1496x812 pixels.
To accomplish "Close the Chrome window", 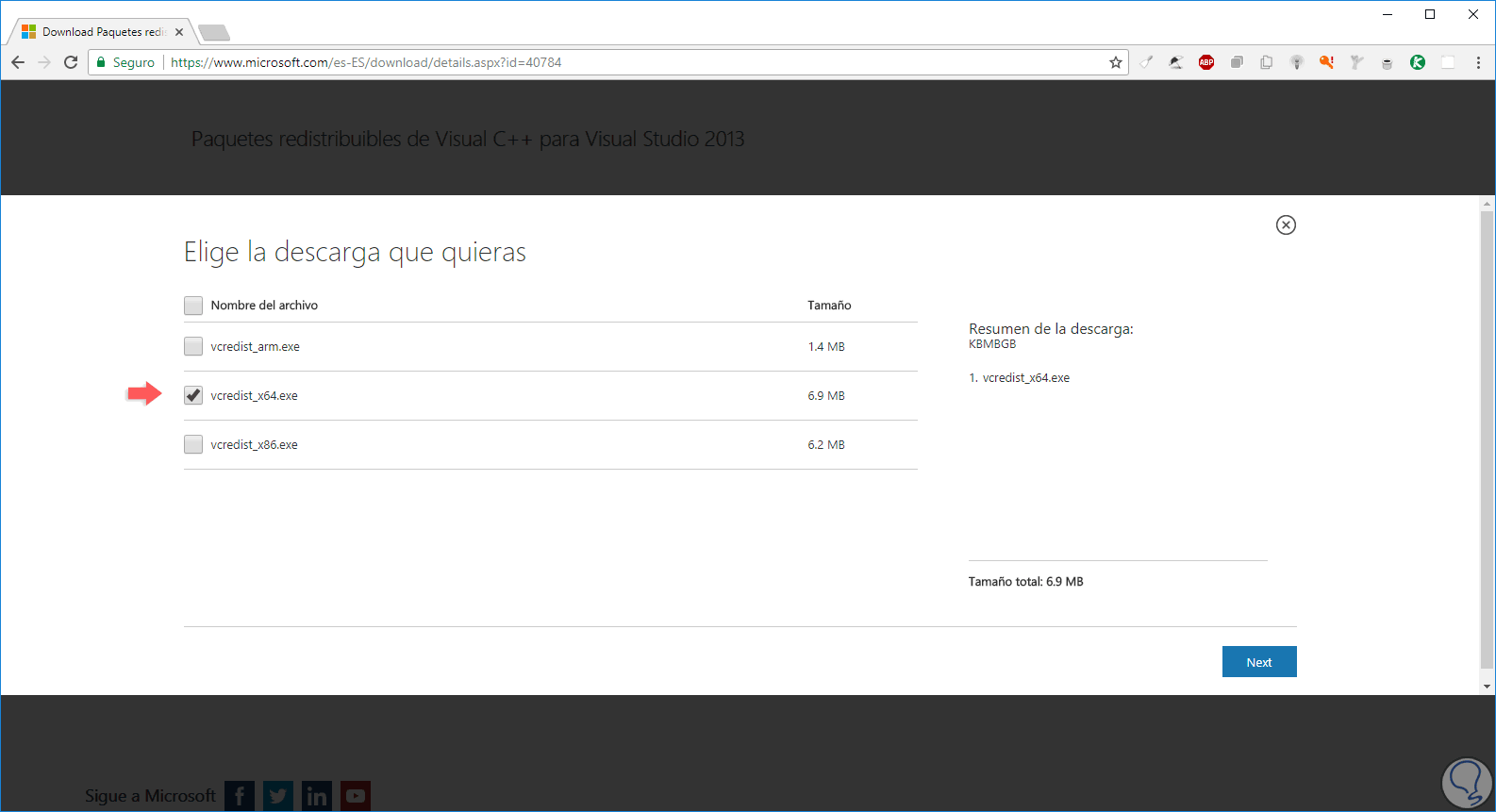I will [x=1473, y=14].
